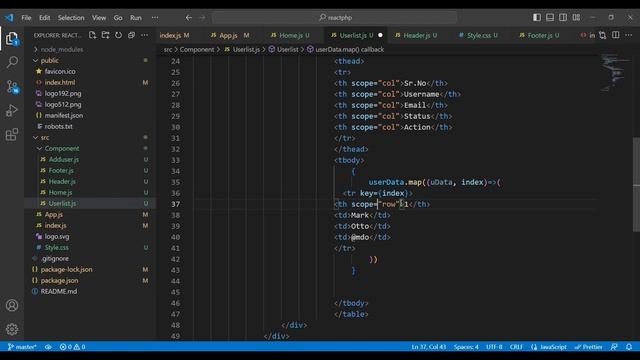Switch to the index.js tab

click(x=174, y=36)
